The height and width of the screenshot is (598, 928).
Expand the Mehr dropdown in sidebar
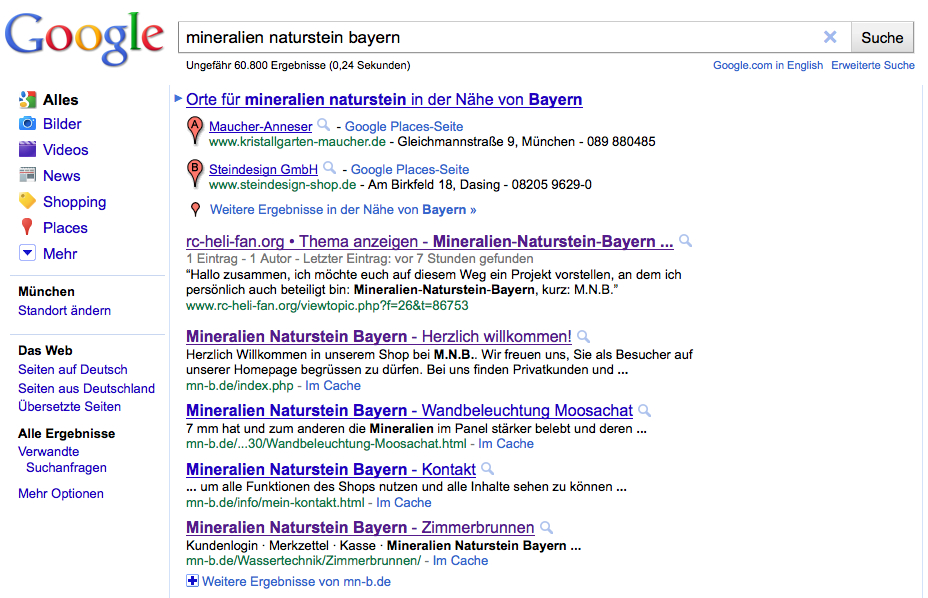27,254
